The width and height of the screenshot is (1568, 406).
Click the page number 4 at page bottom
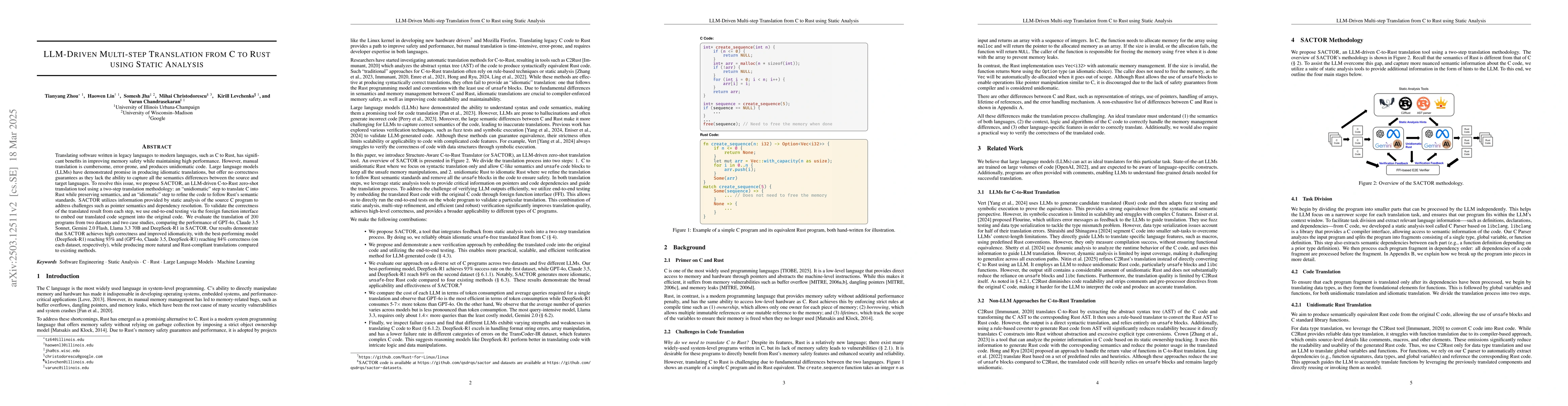coord(1097,382)
